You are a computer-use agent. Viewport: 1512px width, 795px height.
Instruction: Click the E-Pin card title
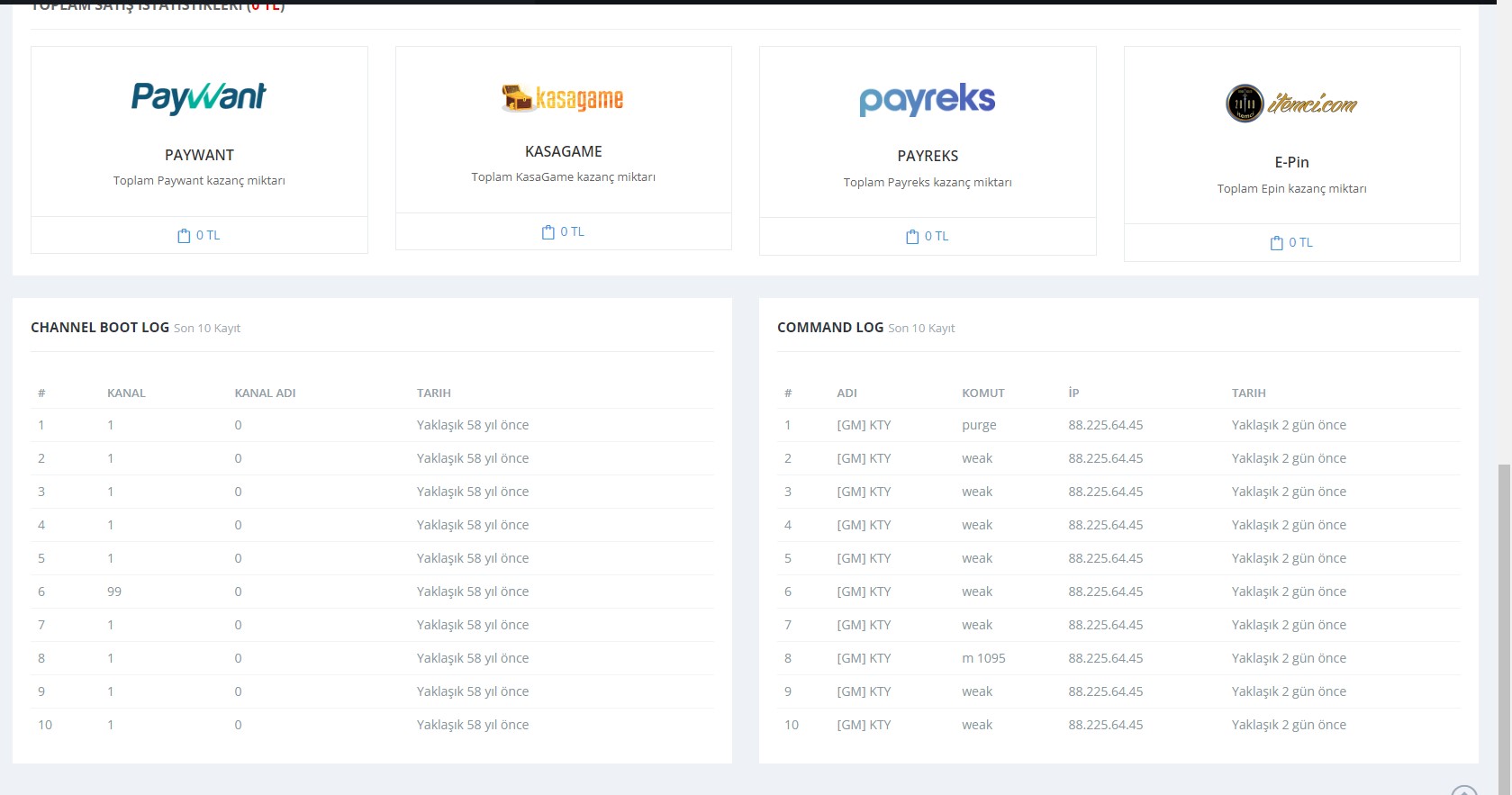coord(1291,162)
